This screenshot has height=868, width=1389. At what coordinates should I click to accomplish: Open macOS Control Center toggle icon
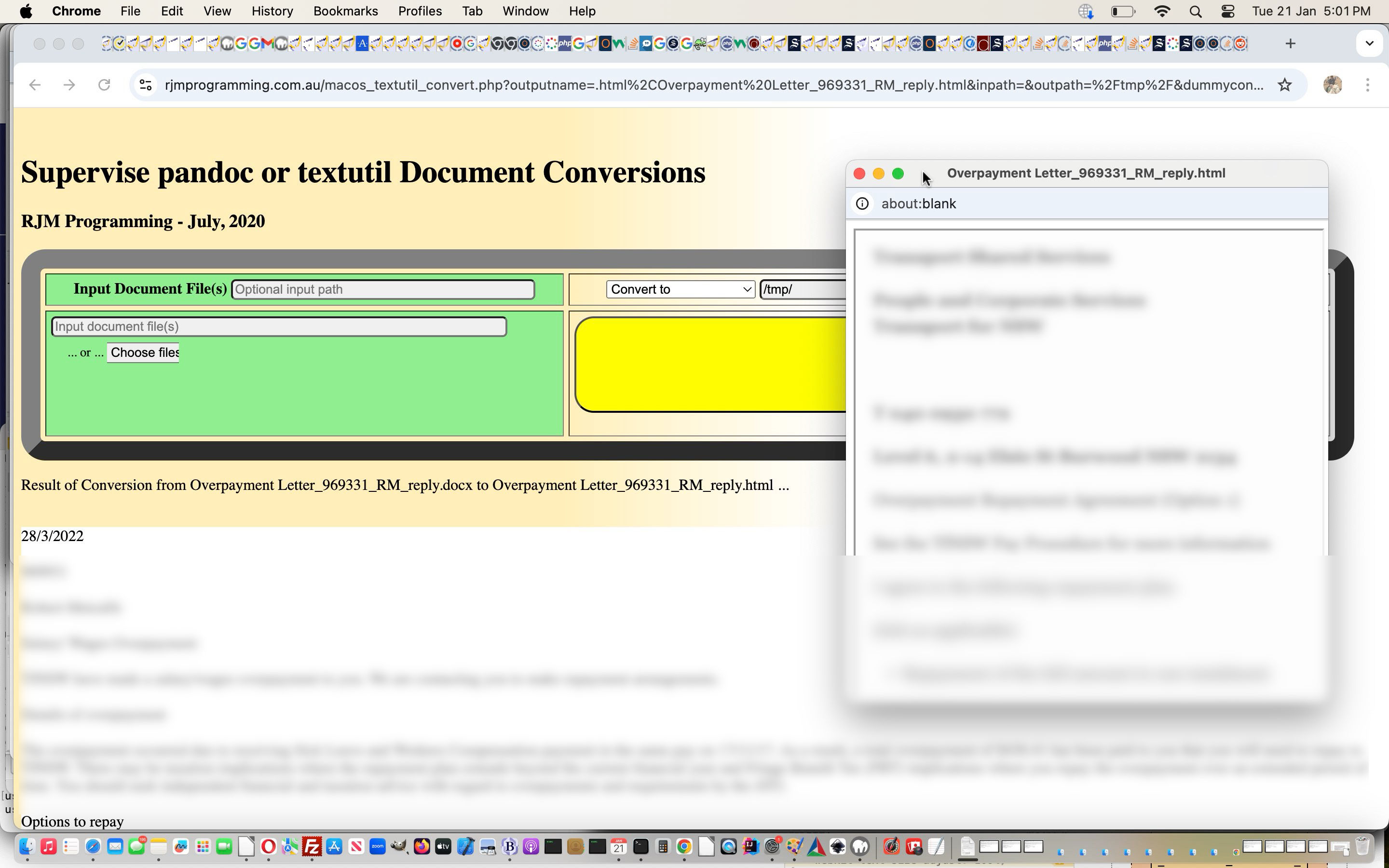(x=1228, y=12)
